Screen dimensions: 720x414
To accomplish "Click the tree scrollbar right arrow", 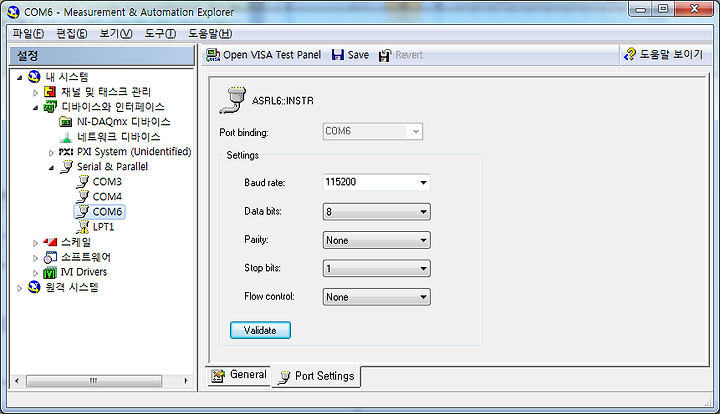I will click(186, 380).
